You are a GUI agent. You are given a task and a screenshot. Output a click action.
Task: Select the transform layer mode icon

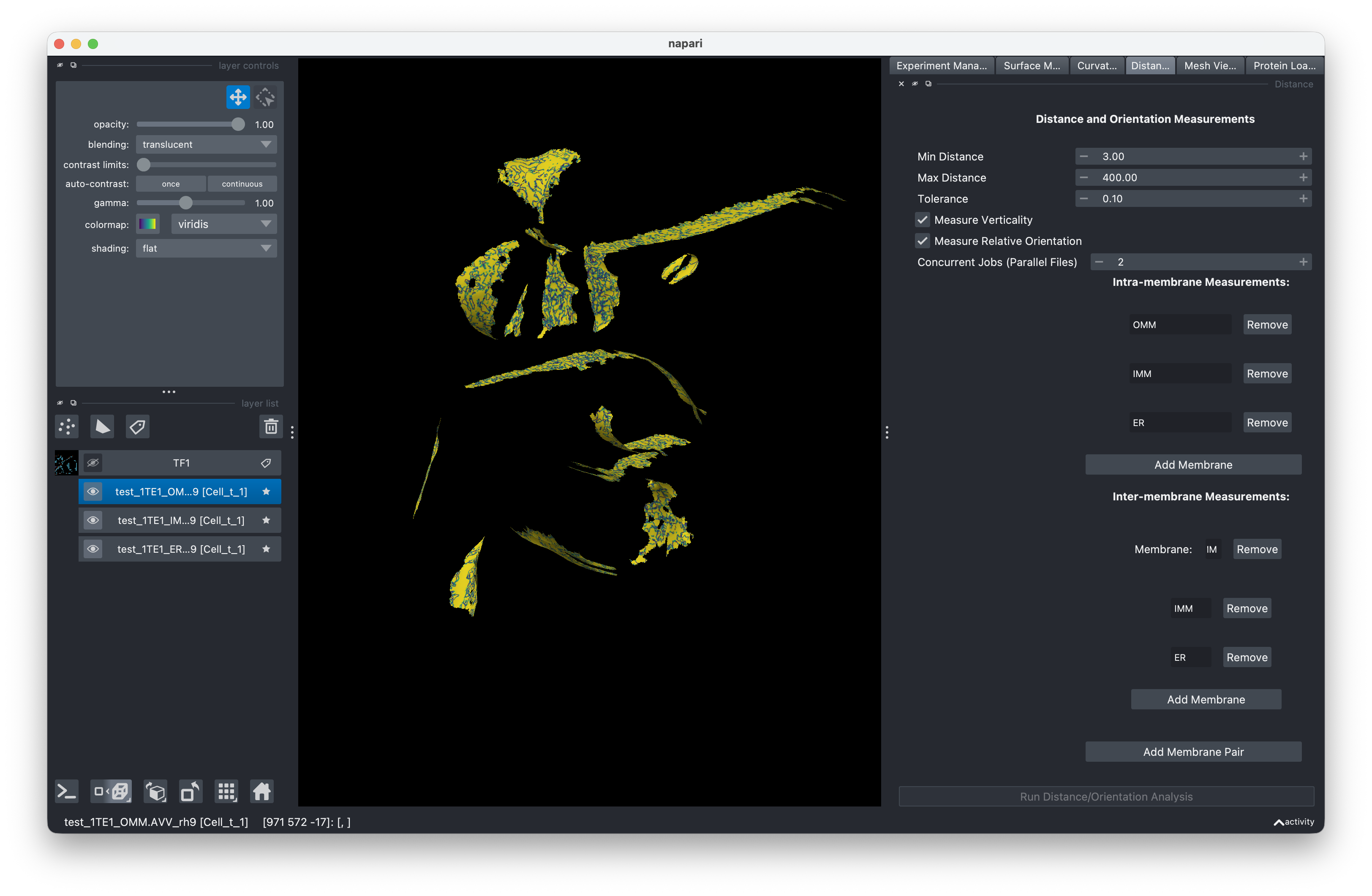[x=265, y=98]
